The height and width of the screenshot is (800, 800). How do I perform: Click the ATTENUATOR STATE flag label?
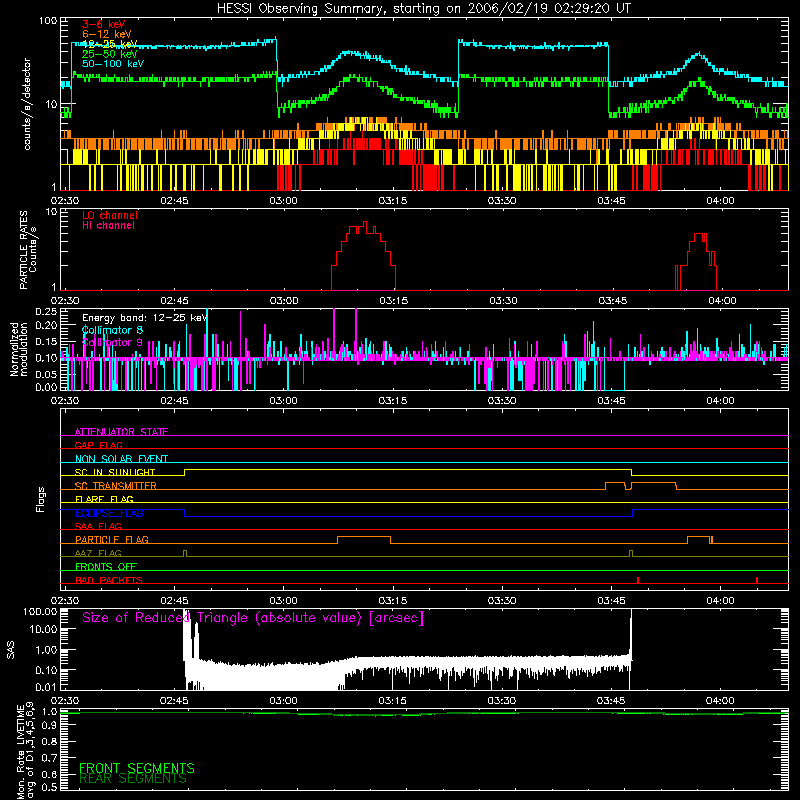[x=121, y=432]
